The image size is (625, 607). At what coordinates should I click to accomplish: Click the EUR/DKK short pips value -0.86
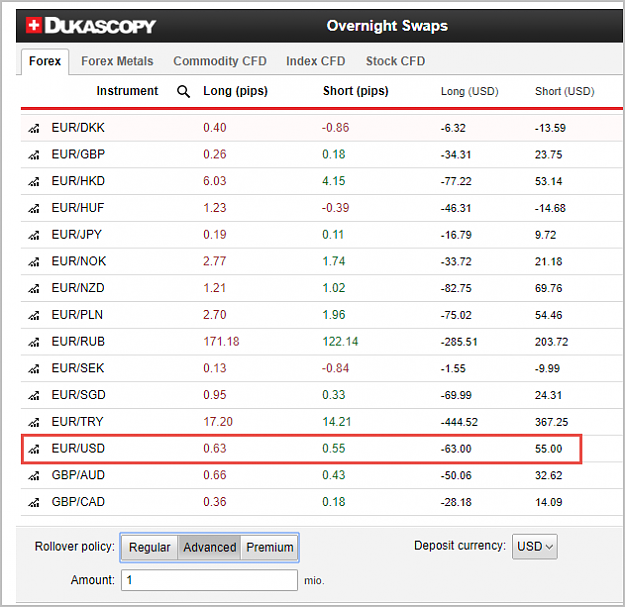coord(335,128)
